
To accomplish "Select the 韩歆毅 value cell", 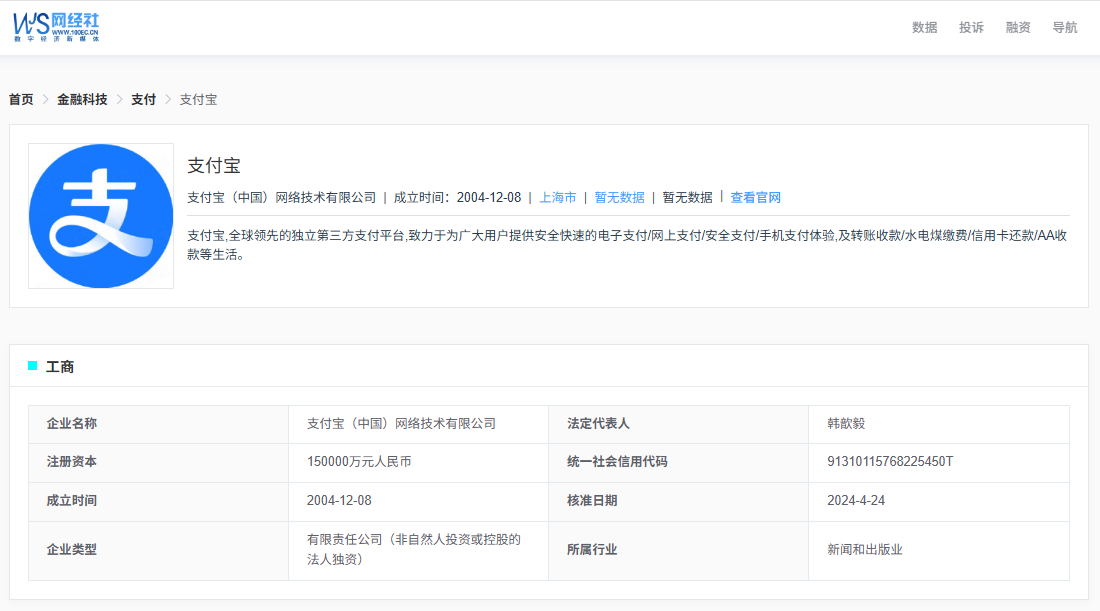I will click(x=939, y=424).
